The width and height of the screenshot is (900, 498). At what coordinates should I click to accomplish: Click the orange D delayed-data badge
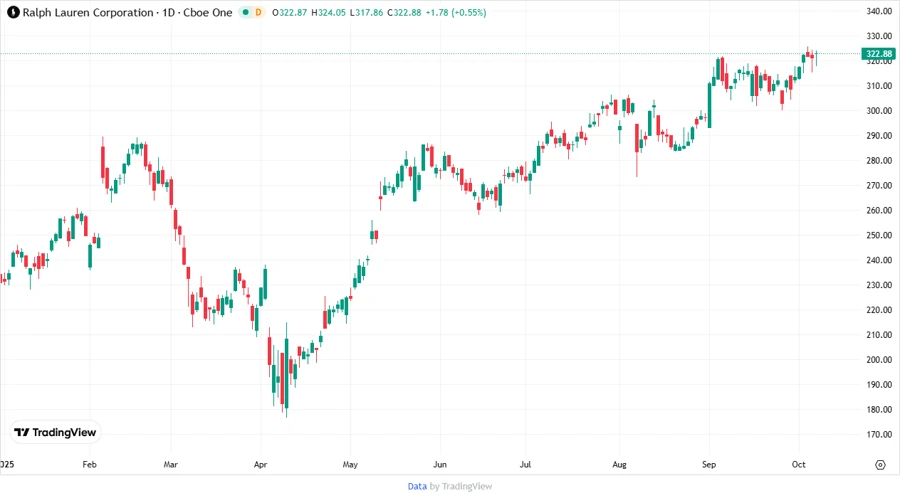pyautogui.click(x=259, y=12)
